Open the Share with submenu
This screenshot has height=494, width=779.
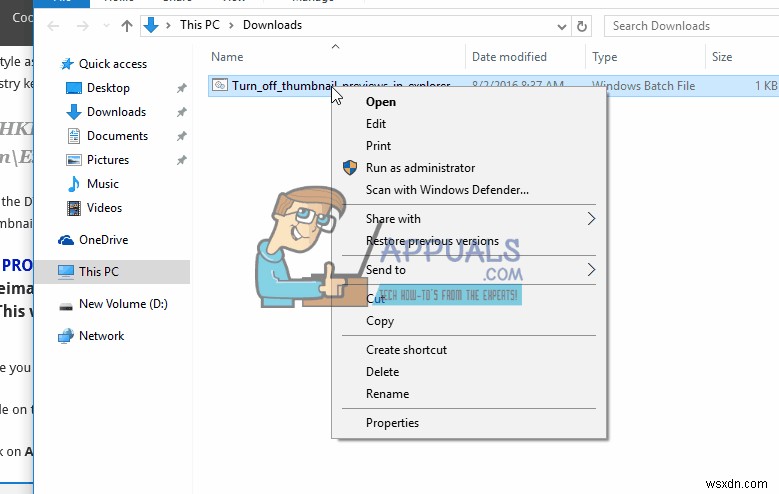pyautogui.click(x=468, y=219)
